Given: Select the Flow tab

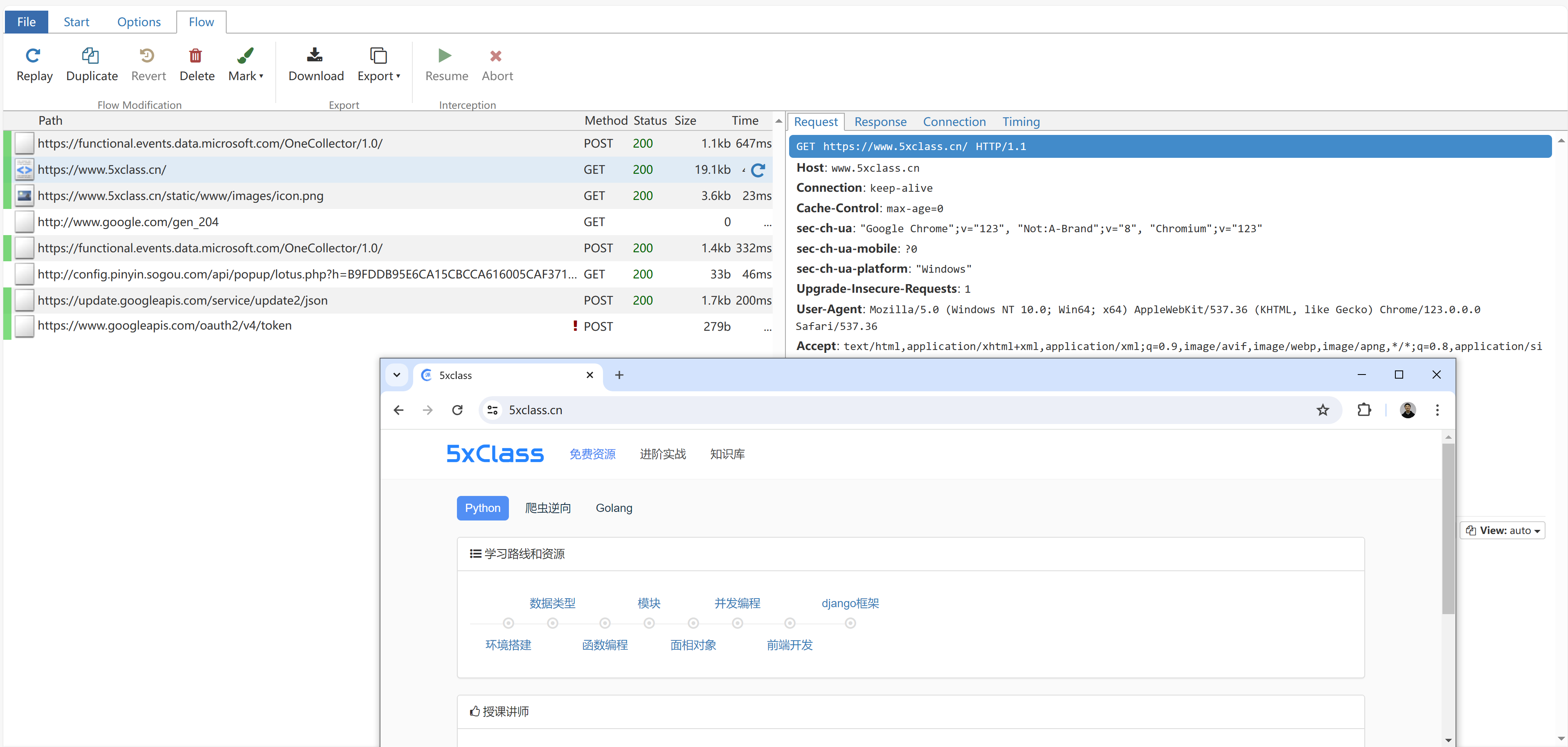Looking at the screenshot, I should 201,22.
